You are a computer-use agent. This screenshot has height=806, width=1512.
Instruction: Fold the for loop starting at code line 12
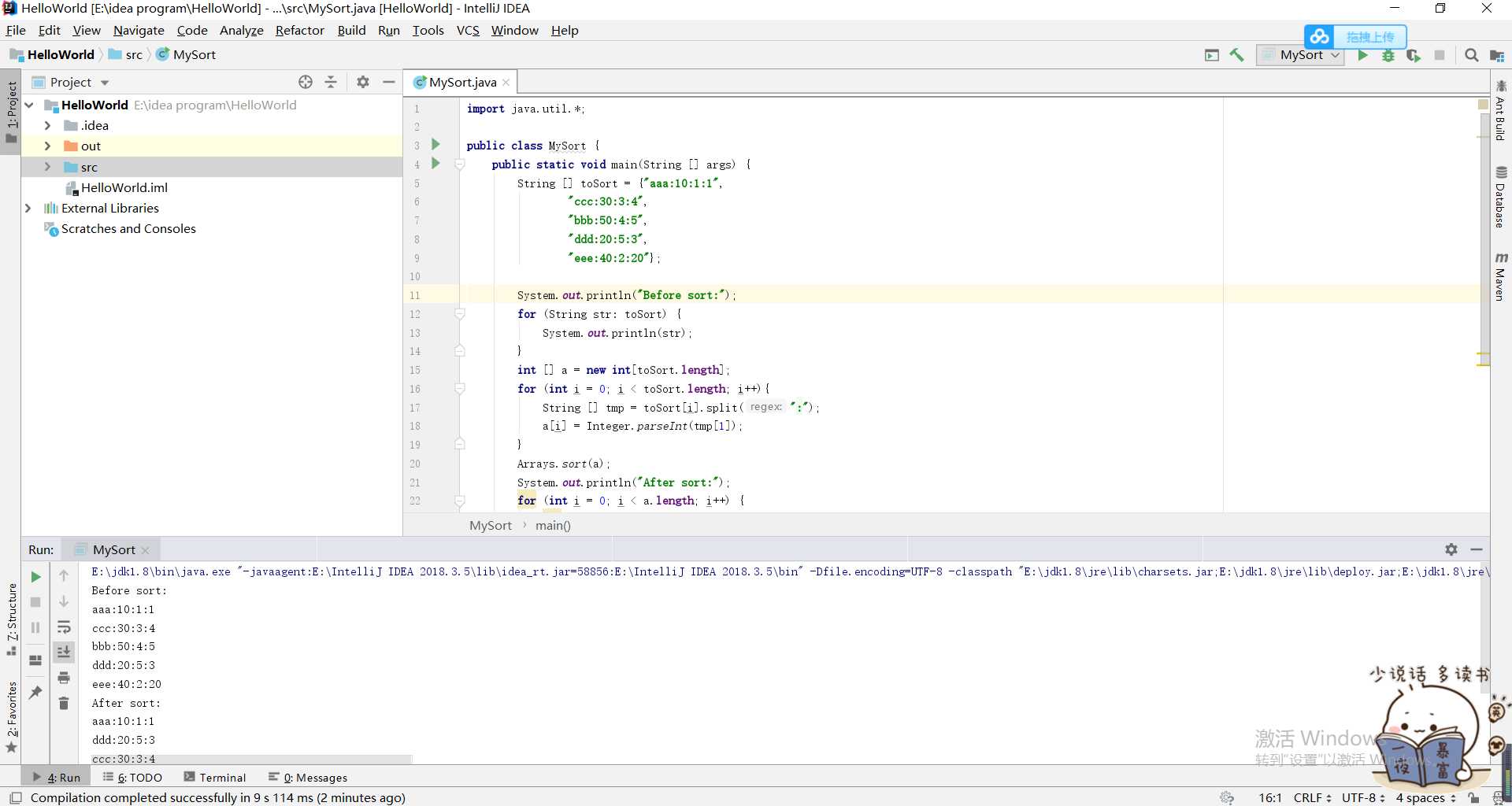tap(460, 314)
